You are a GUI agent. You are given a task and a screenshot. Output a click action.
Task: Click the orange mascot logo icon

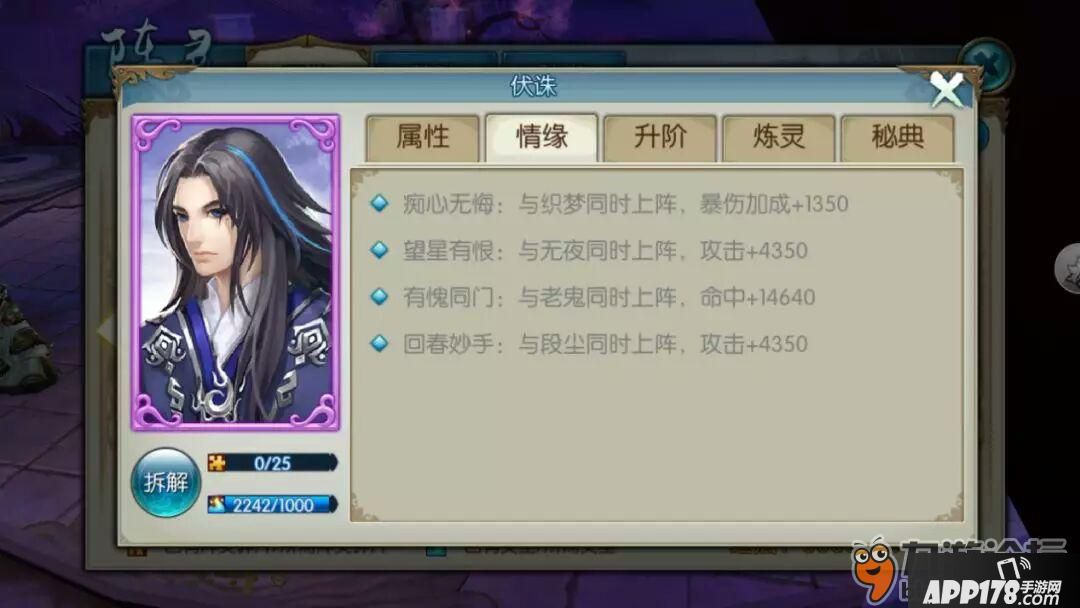[873, 568]
